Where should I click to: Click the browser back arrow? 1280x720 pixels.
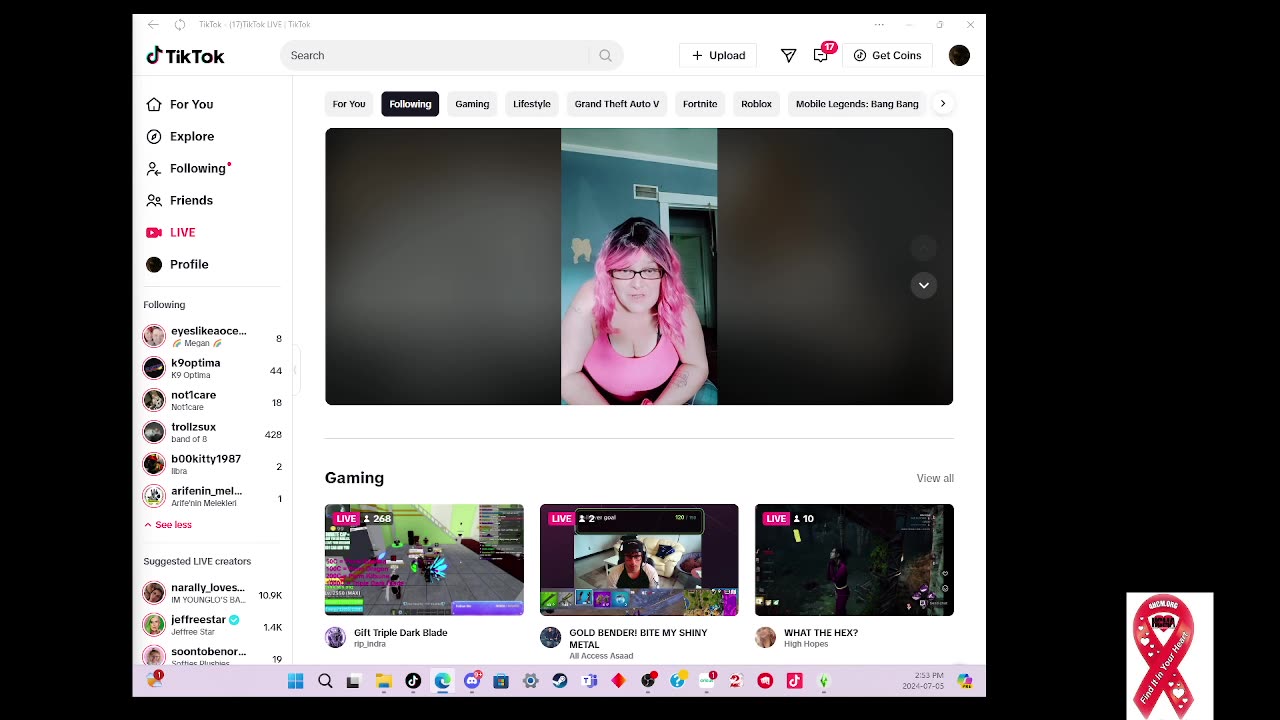[152, 24]
